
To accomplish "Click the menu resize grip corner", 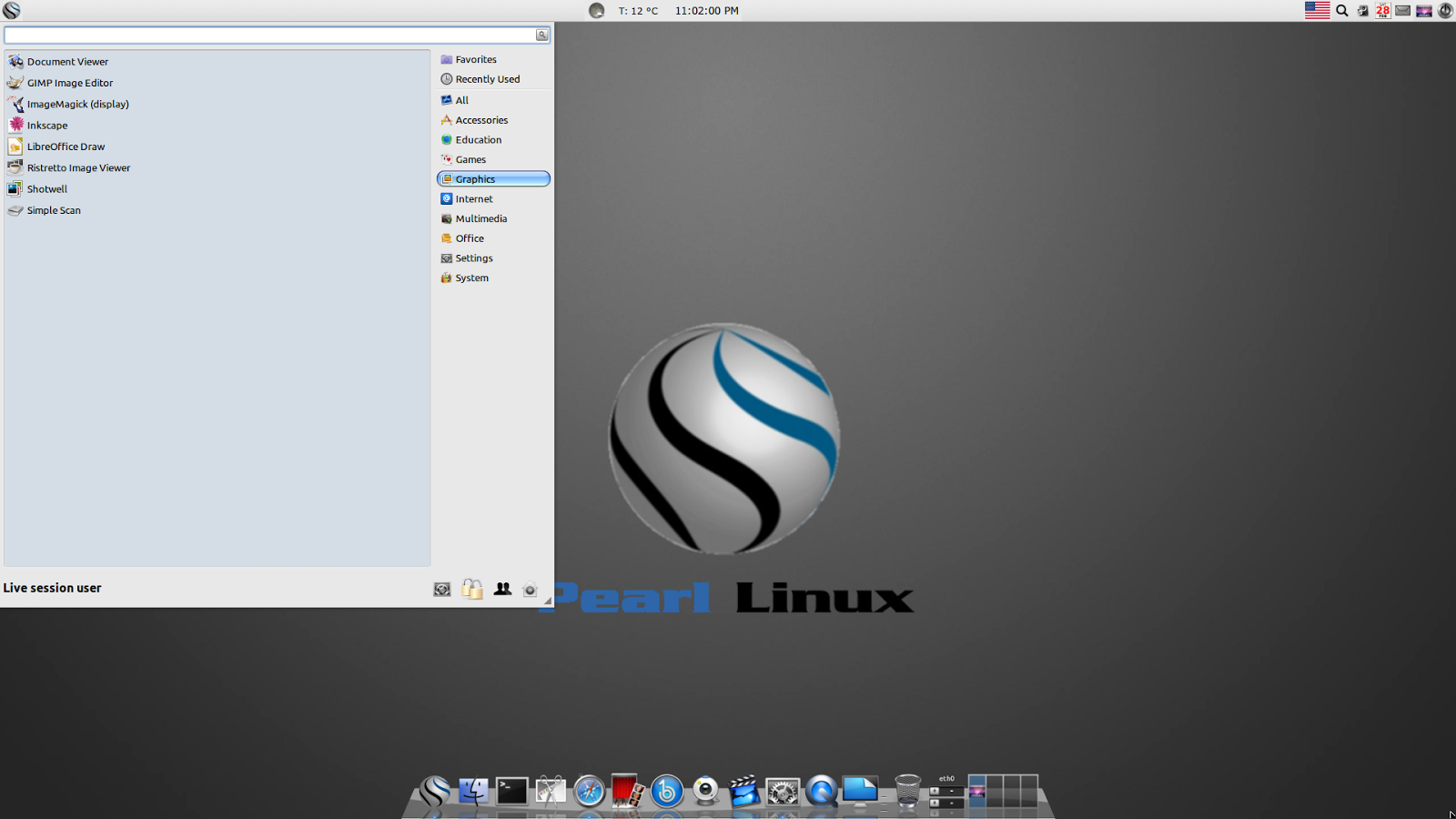I will [548, 601].
